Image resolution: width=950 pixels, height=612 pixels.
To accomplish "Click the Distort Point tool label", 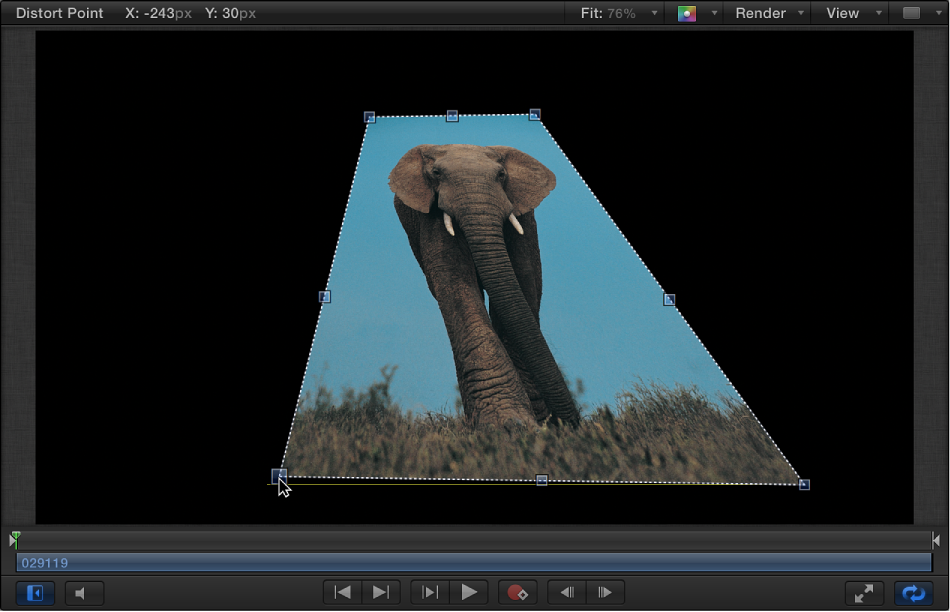I will [55, 13].
